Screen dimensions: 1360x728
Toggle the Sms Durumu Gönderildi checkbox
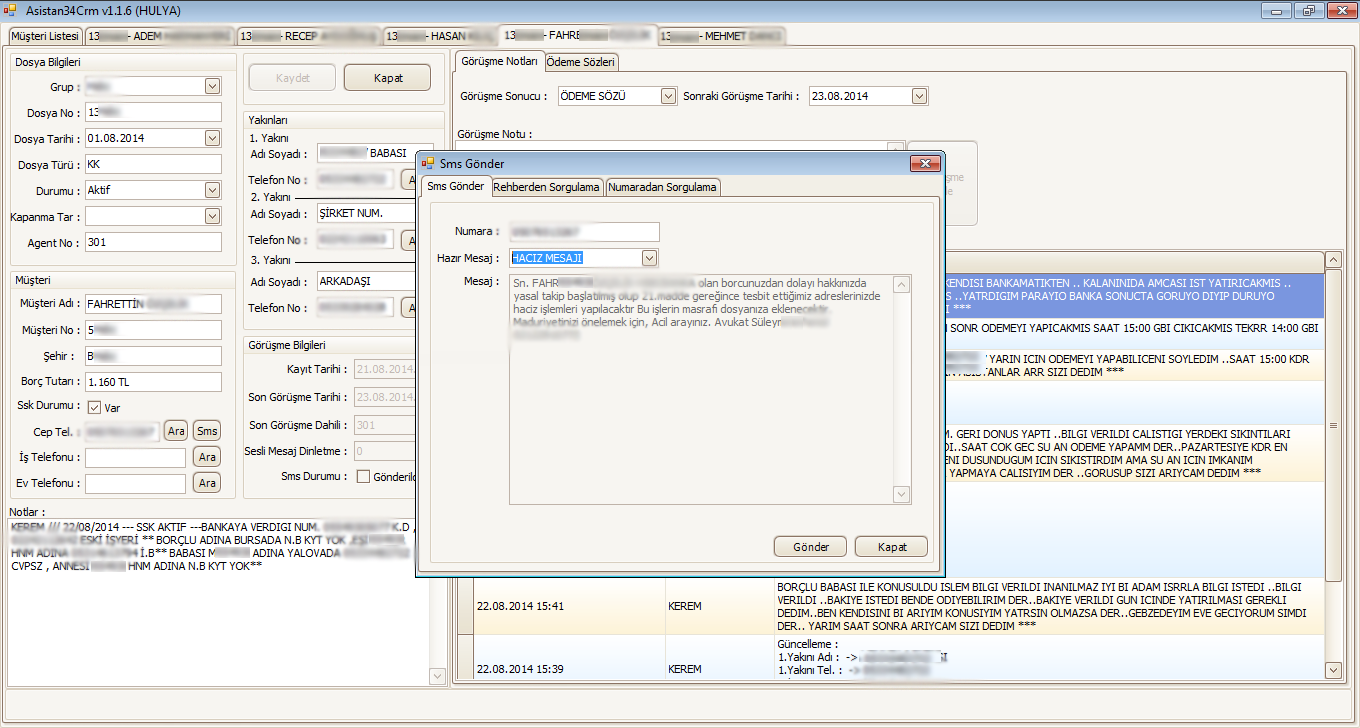363,476
